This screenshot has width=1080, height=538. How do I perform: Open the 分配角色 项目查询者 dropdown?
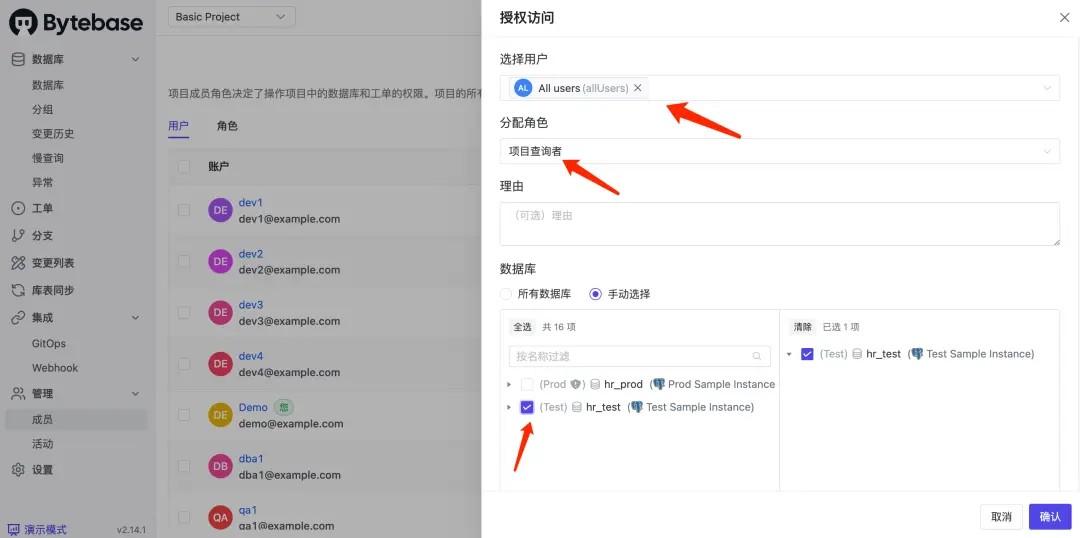[780, 152]
